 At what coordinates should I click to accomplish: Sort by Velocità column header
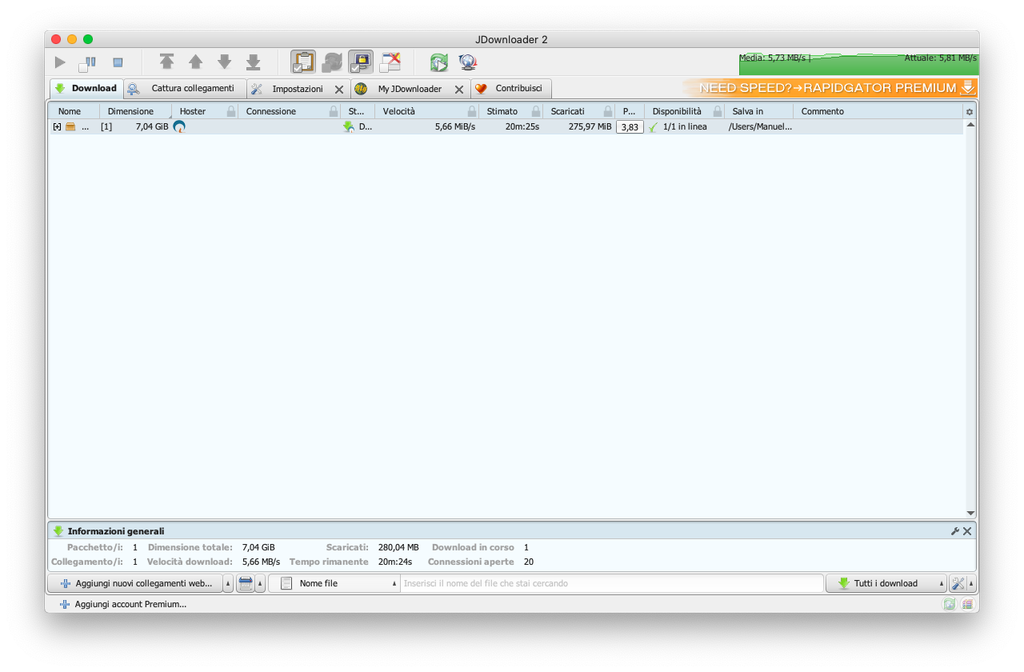point(398,111)
